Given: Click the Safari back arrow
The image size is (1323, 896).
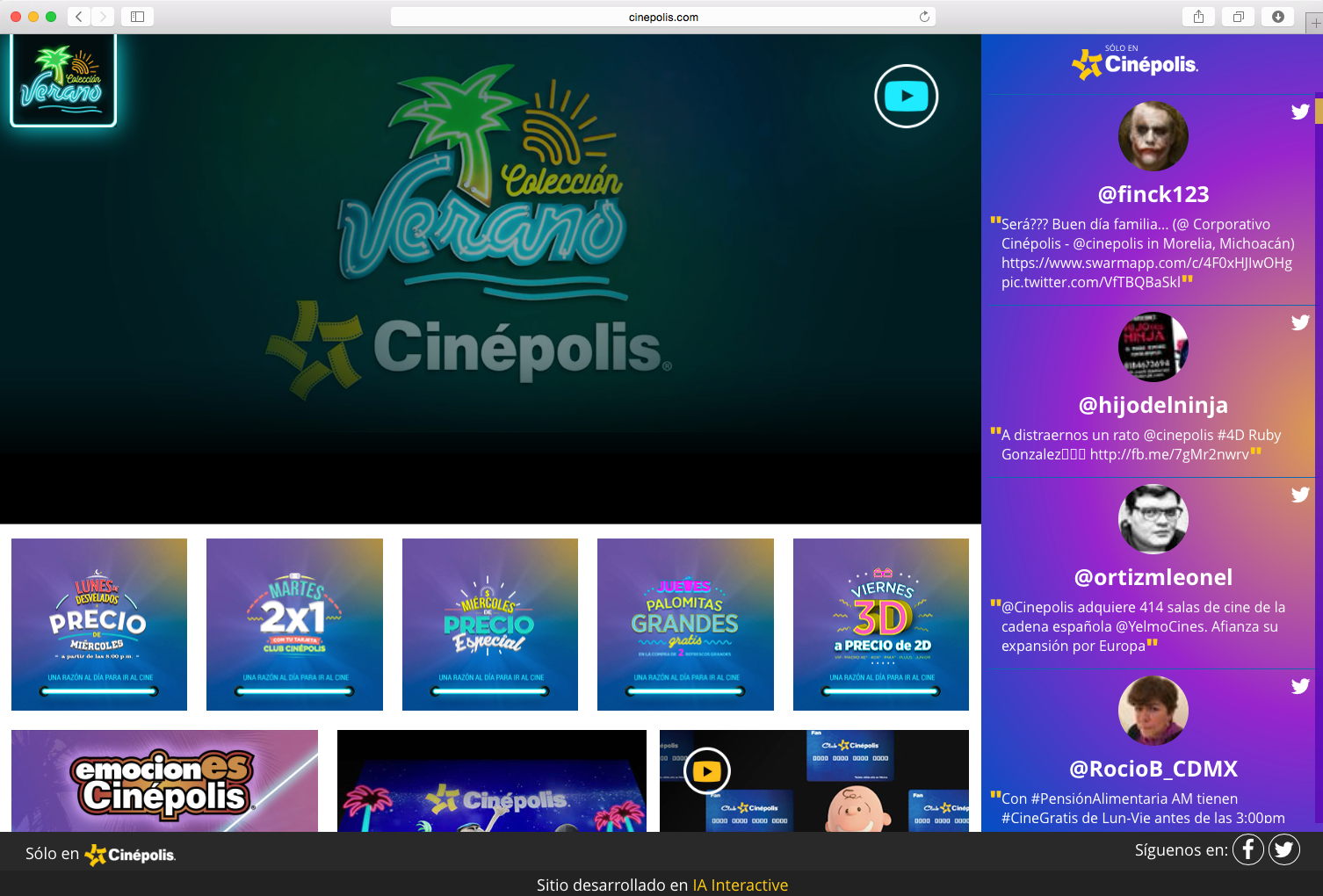Looking at the screenshot, I should [x=78, y=16].
